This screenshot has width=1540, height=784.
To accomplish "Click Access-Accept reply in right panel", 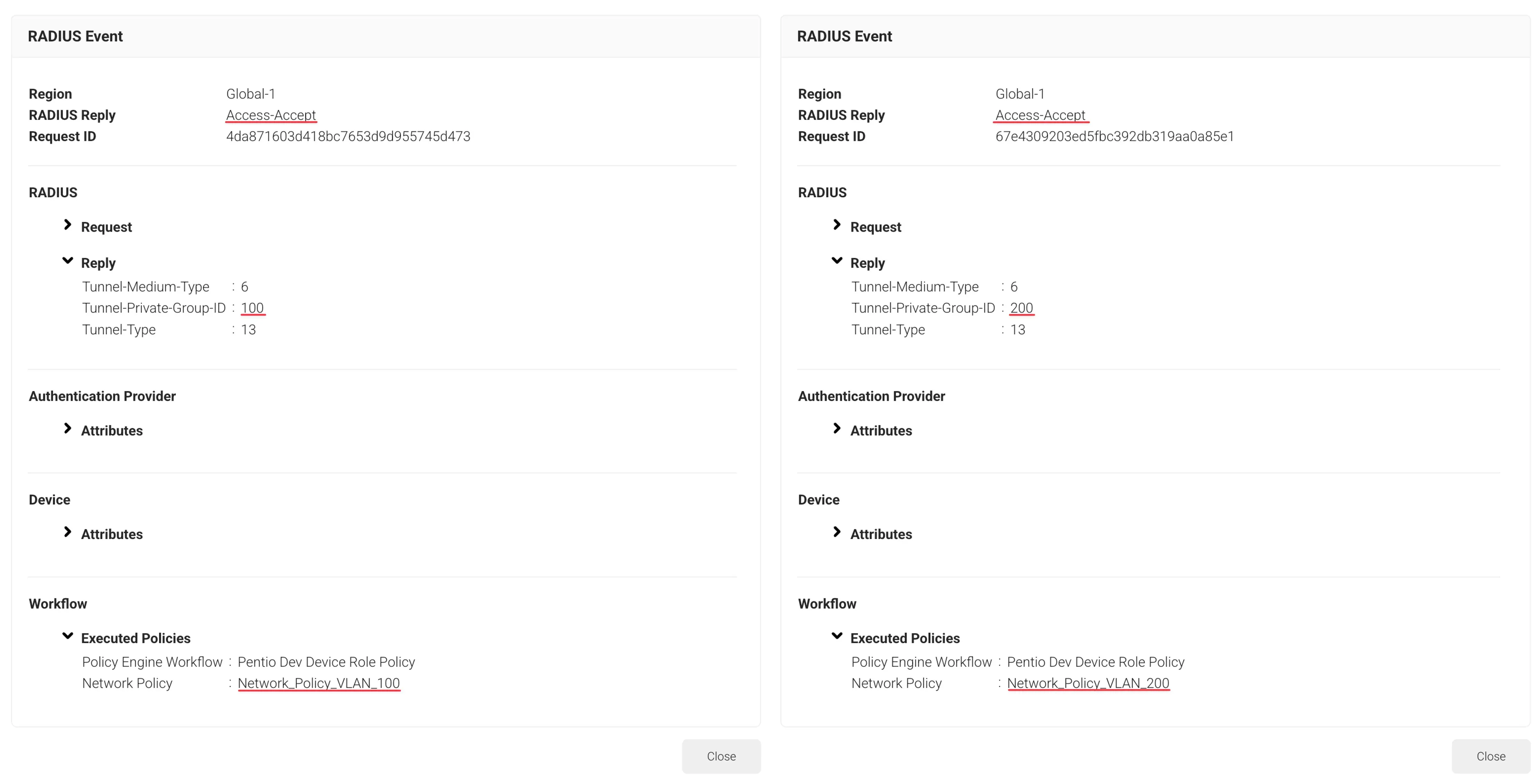I will pos(1040,115).
